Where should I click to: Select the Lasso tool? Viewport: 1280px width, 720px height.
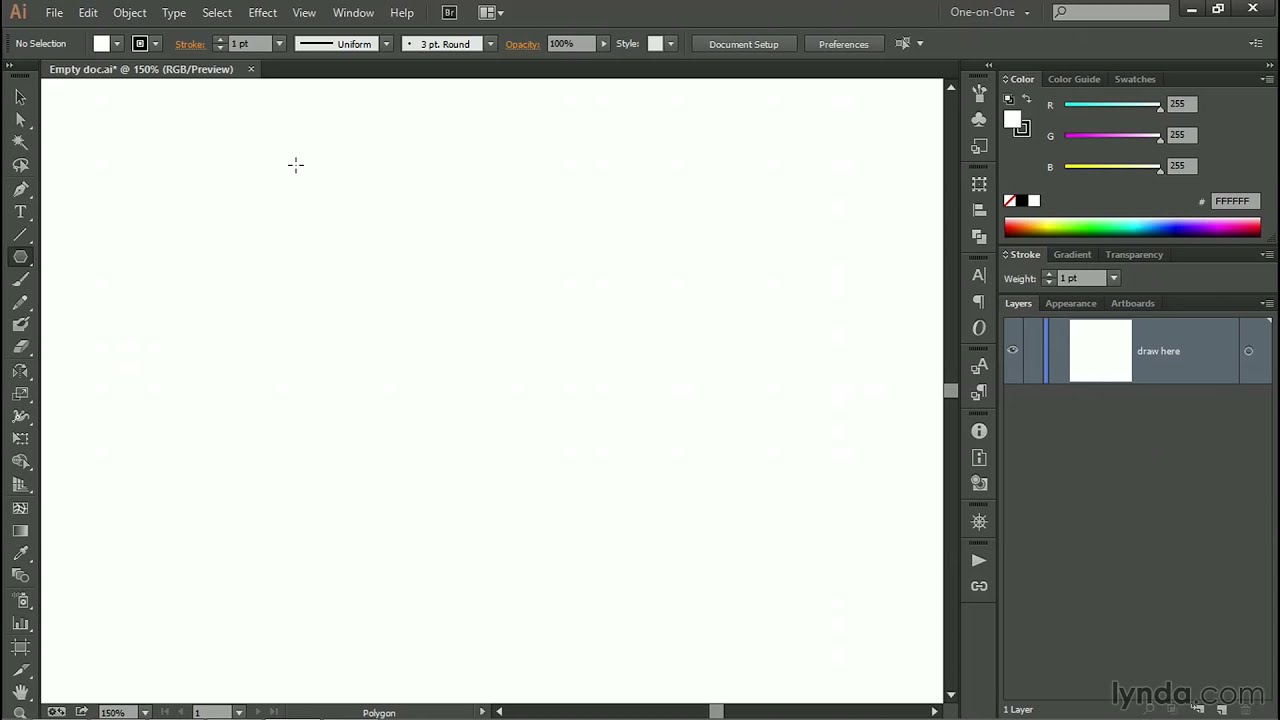20,166
